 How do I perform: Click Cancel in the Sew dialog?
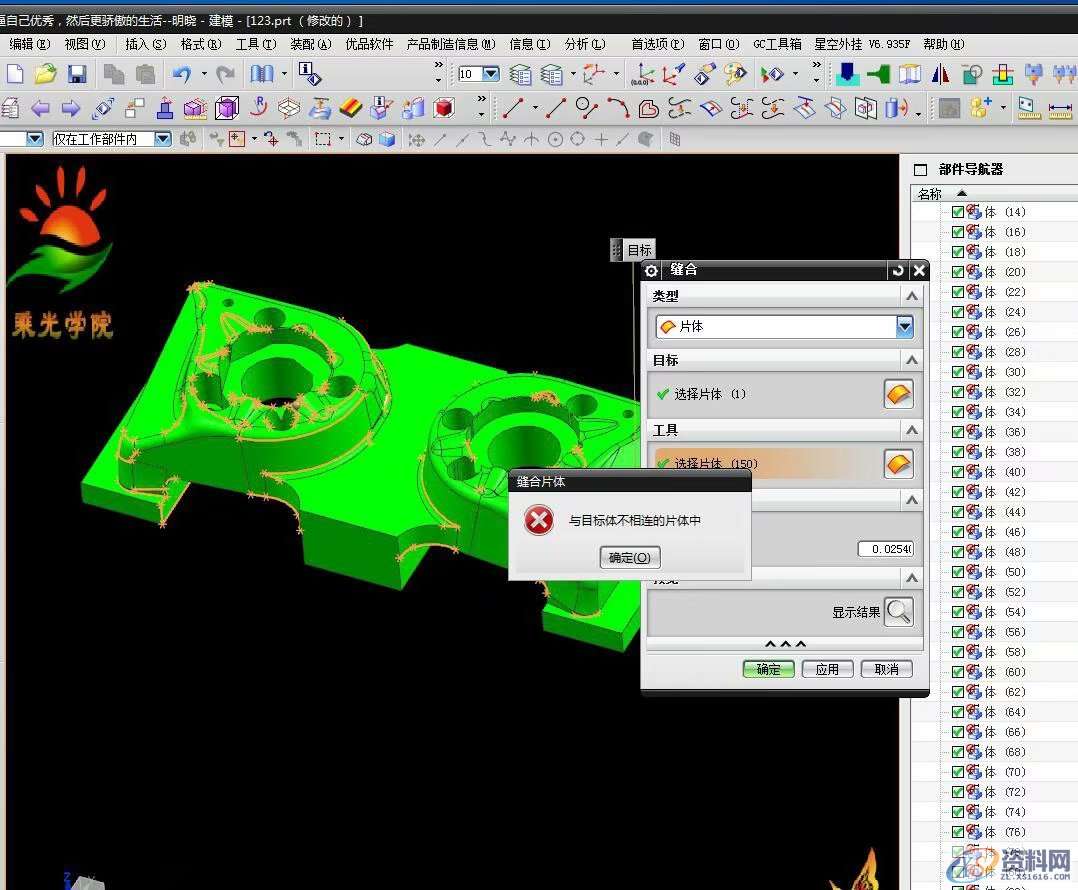pyautogui.click(x=886, y=669)
